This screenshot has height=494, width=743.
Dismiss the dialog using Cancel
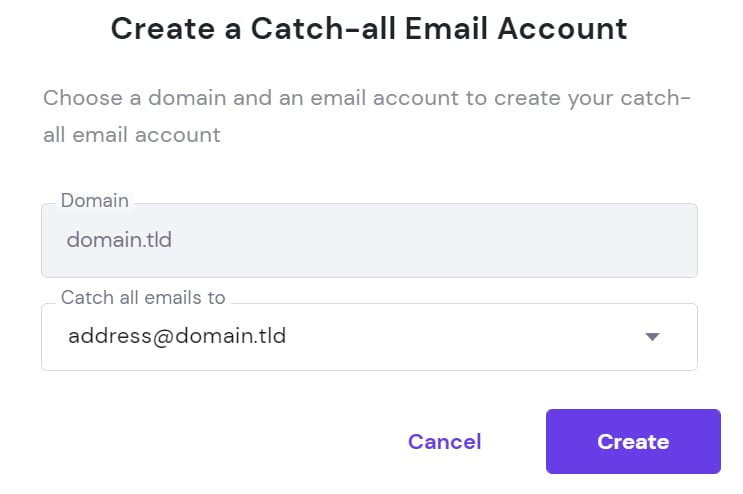445,441
